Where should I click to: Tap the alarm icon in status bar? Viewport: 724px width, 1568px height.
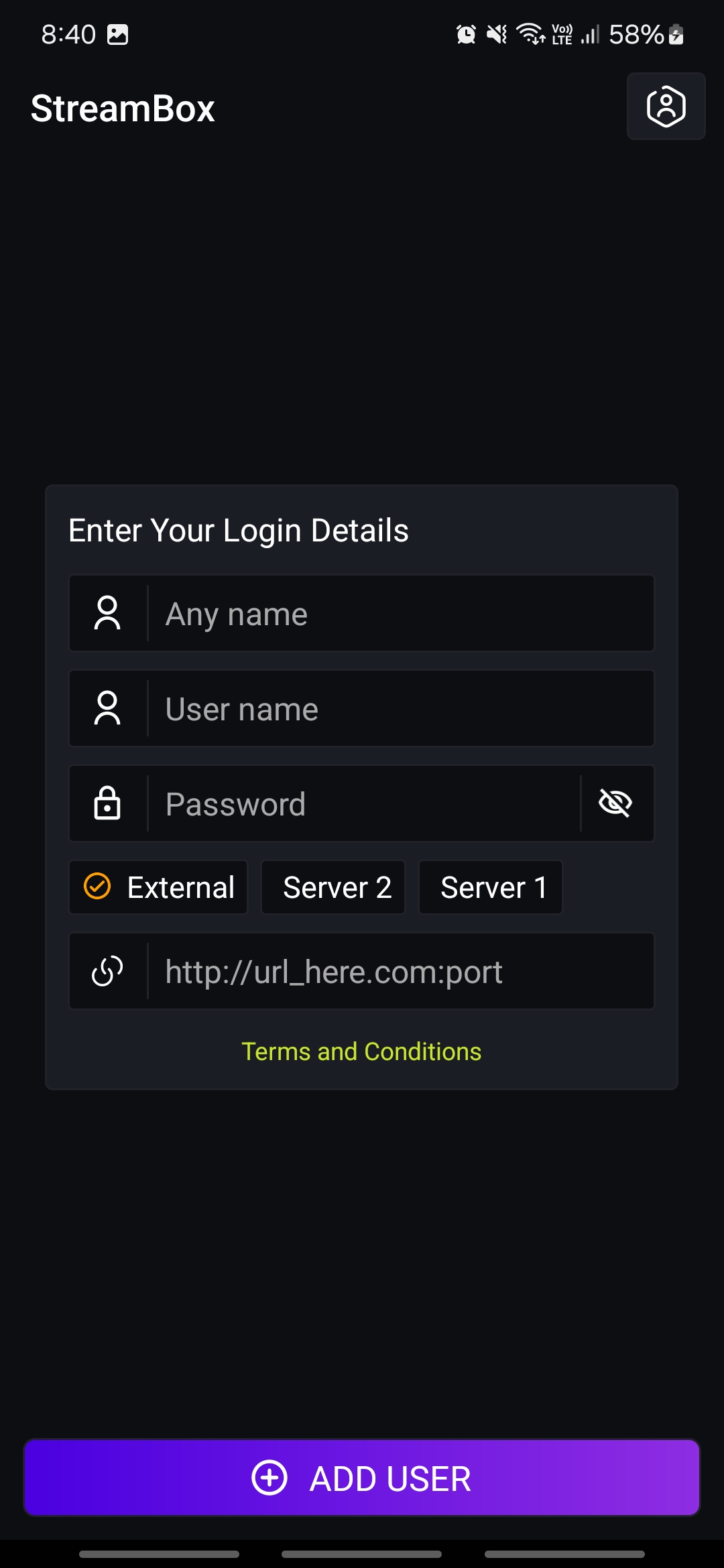[466, 34]
